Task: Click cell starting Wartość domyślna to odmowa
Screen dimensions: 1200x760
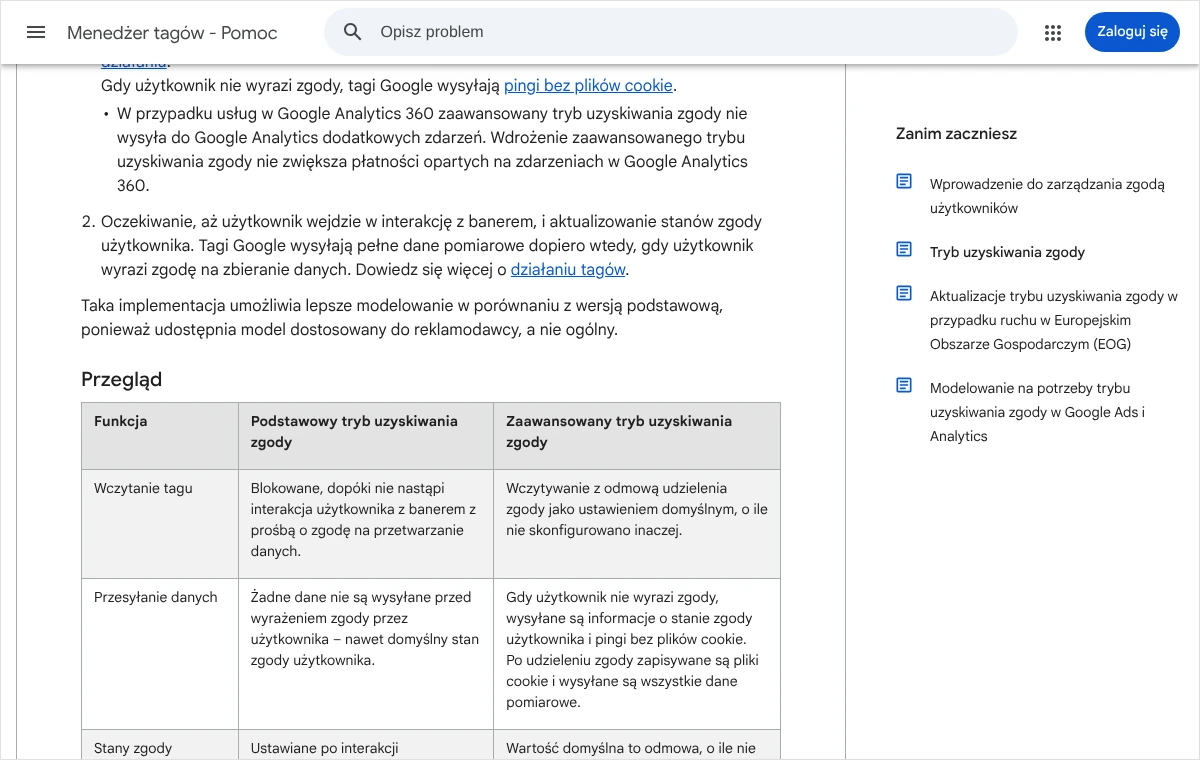Action: 637,745
